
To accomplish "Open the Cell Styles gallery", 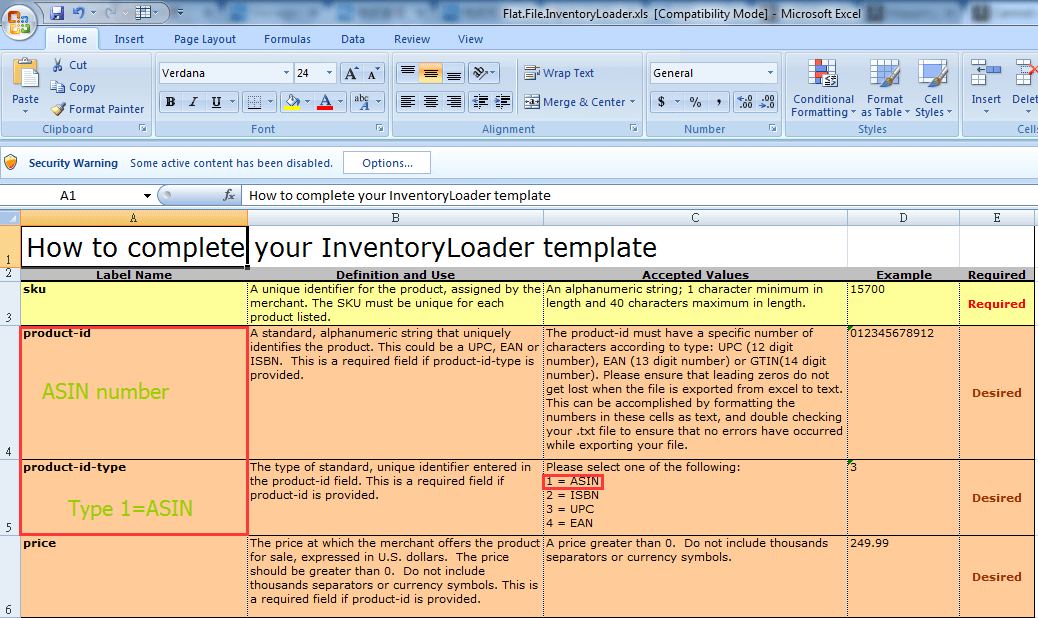I will 933,89.
